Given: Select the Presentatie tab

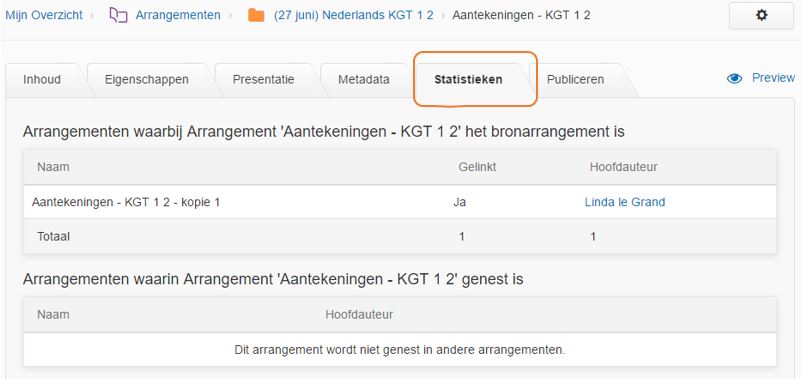Looking at the screenshot, I should coord(263,80).
